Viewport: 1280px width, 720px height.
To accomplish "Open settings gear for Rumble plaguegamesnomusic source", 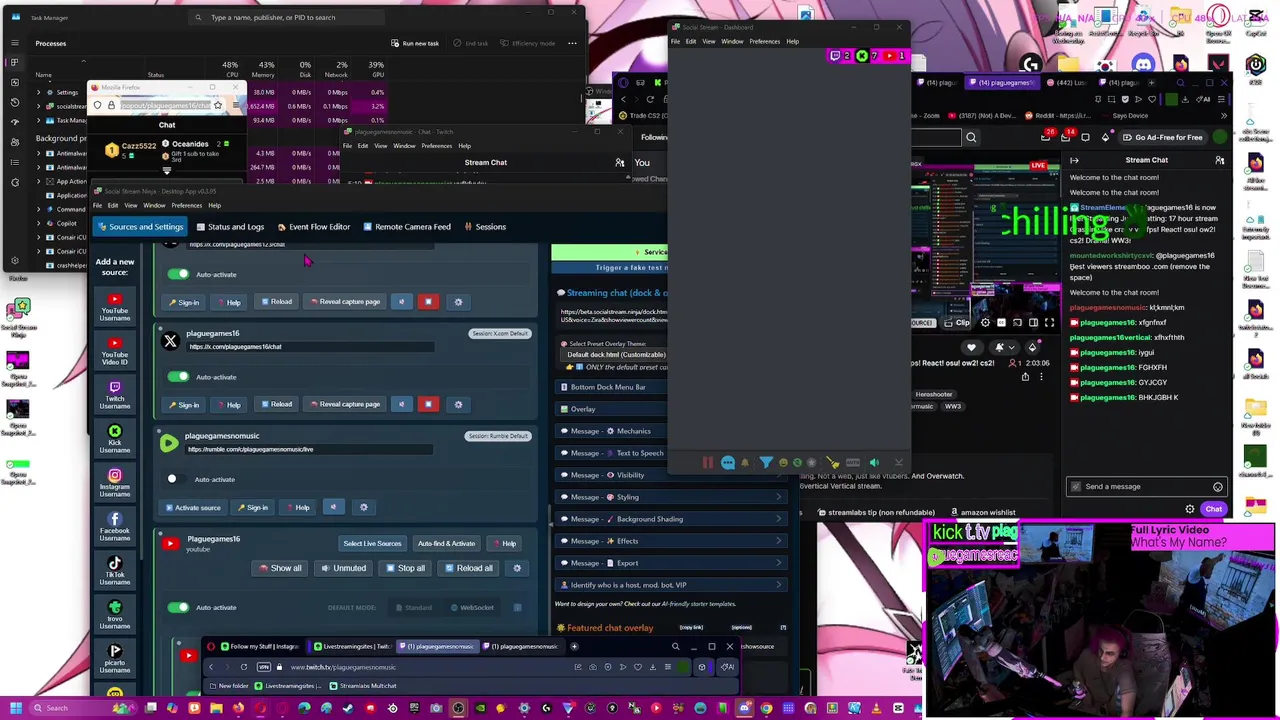I will point(363,507).
